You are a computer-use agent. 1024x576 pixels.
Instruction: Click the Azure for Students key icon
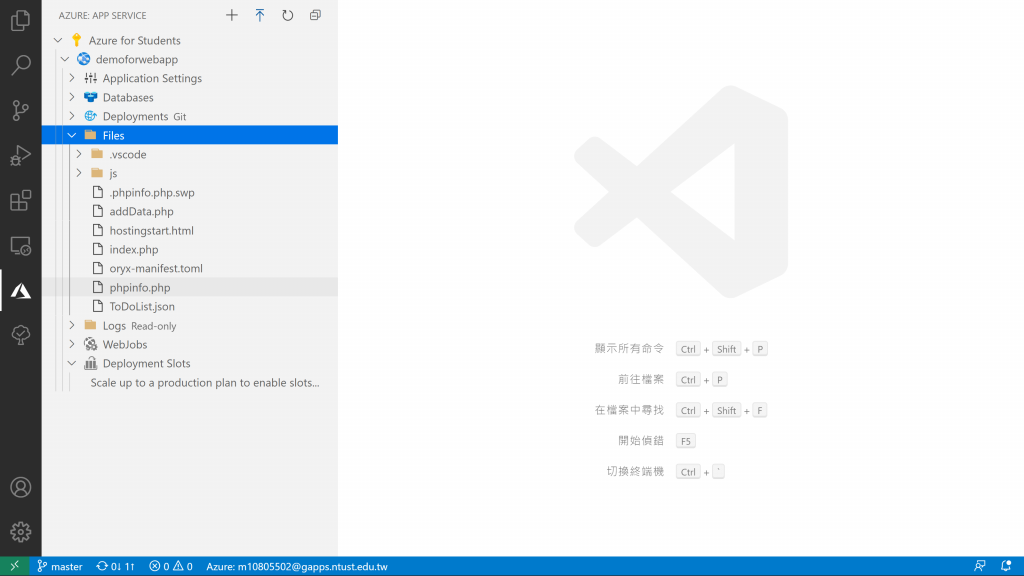(x=76, y=40)
